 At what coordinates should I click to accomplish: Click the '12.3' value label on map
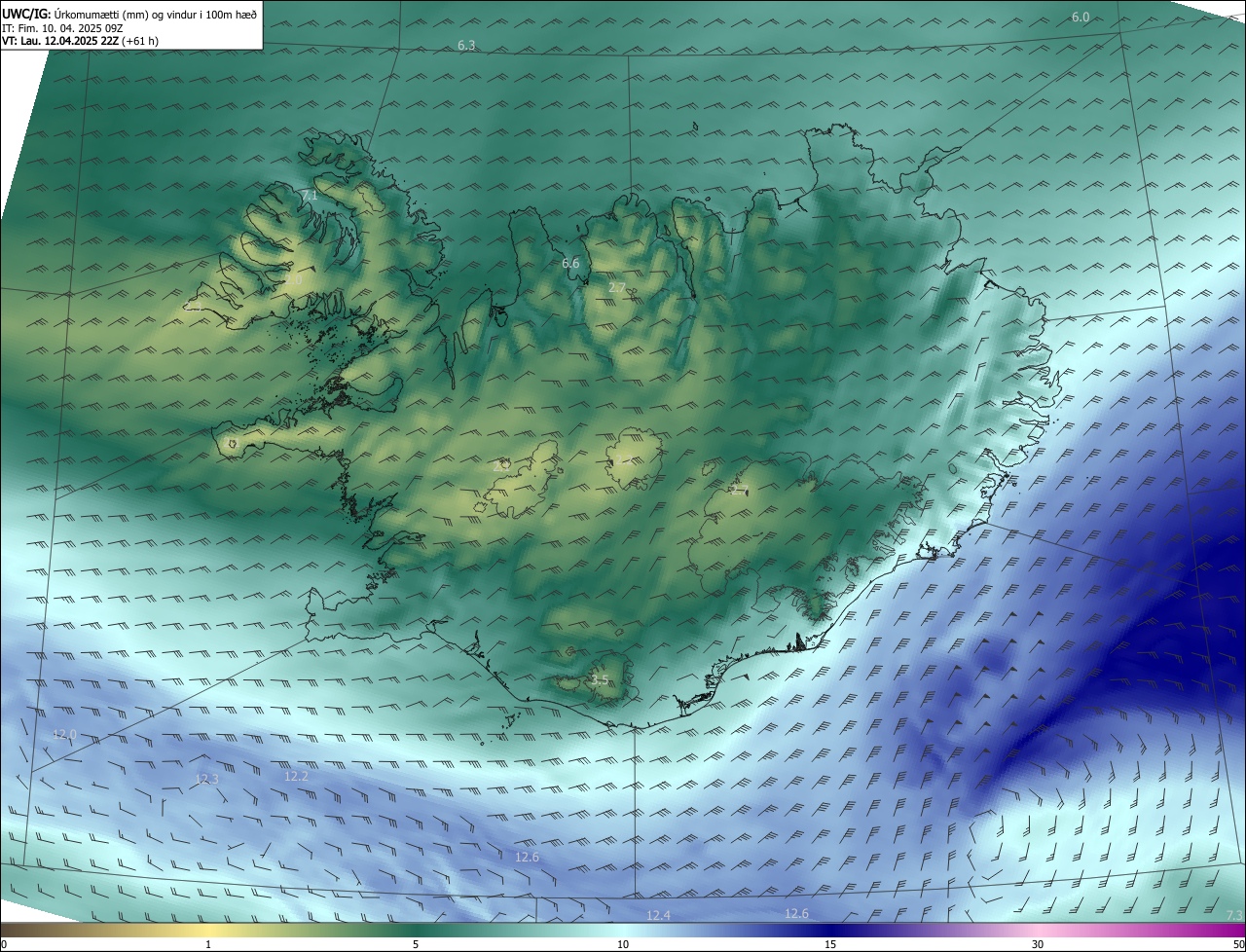(206, 779)
